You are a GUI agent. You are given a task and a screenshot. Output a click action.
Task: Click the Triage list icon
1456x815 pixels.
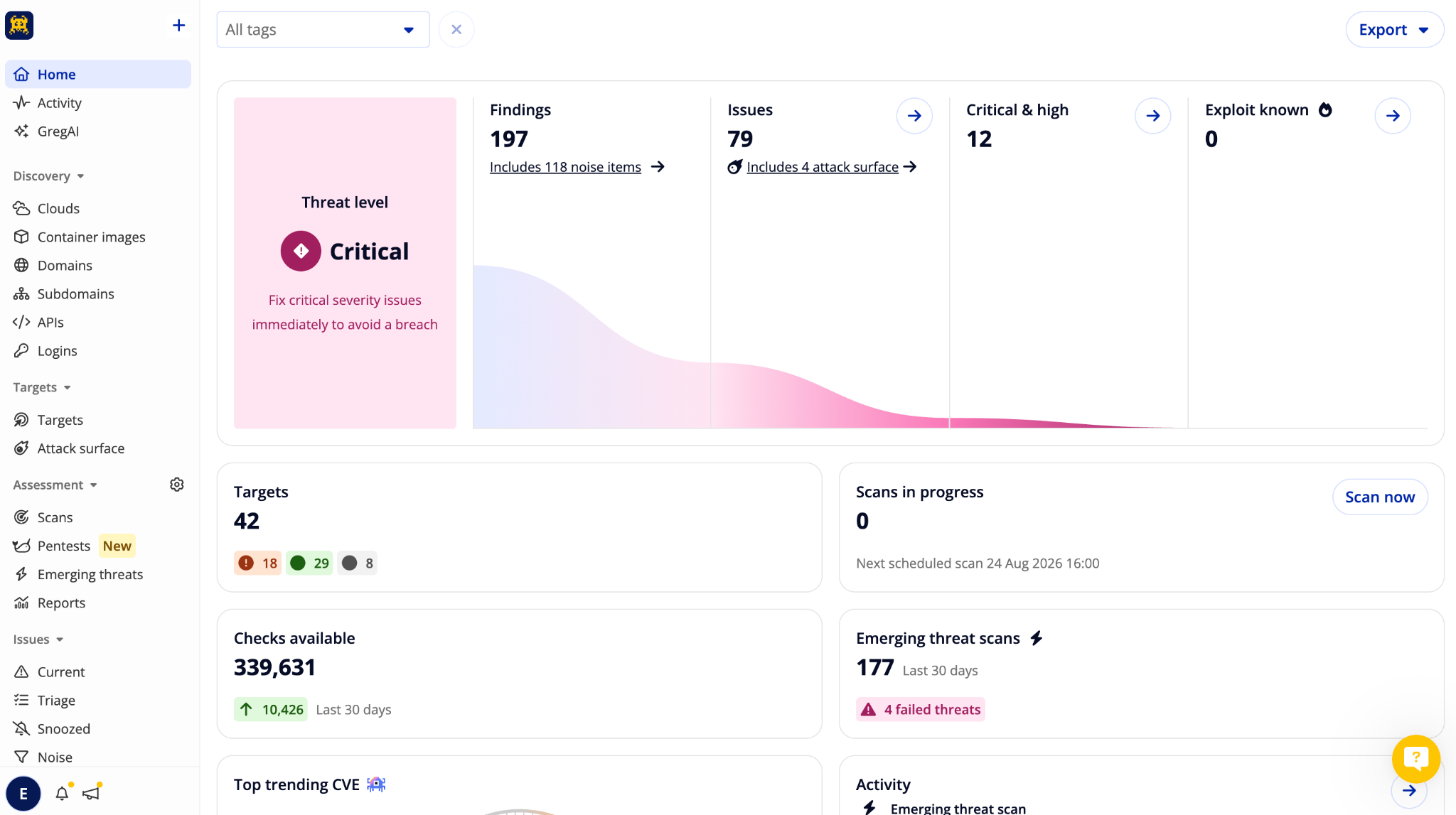21,700
